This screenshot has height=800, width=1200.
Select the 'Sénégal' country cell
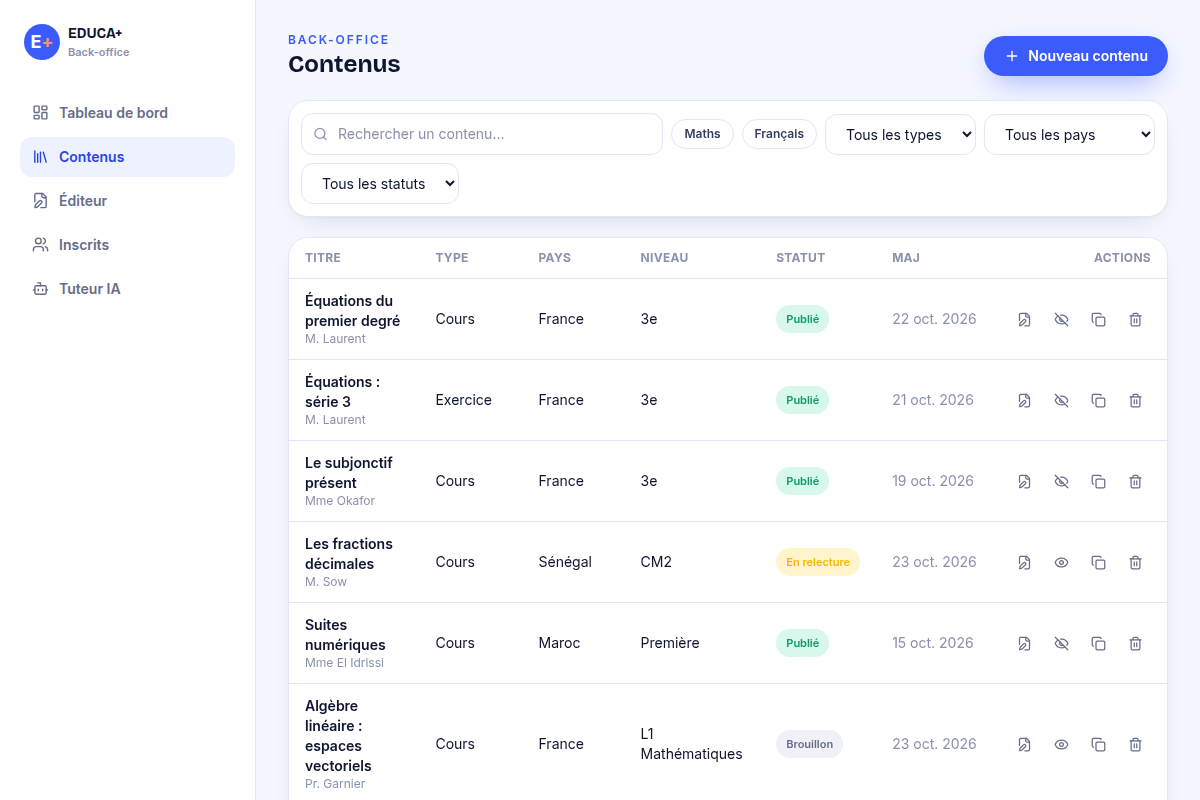565,562
